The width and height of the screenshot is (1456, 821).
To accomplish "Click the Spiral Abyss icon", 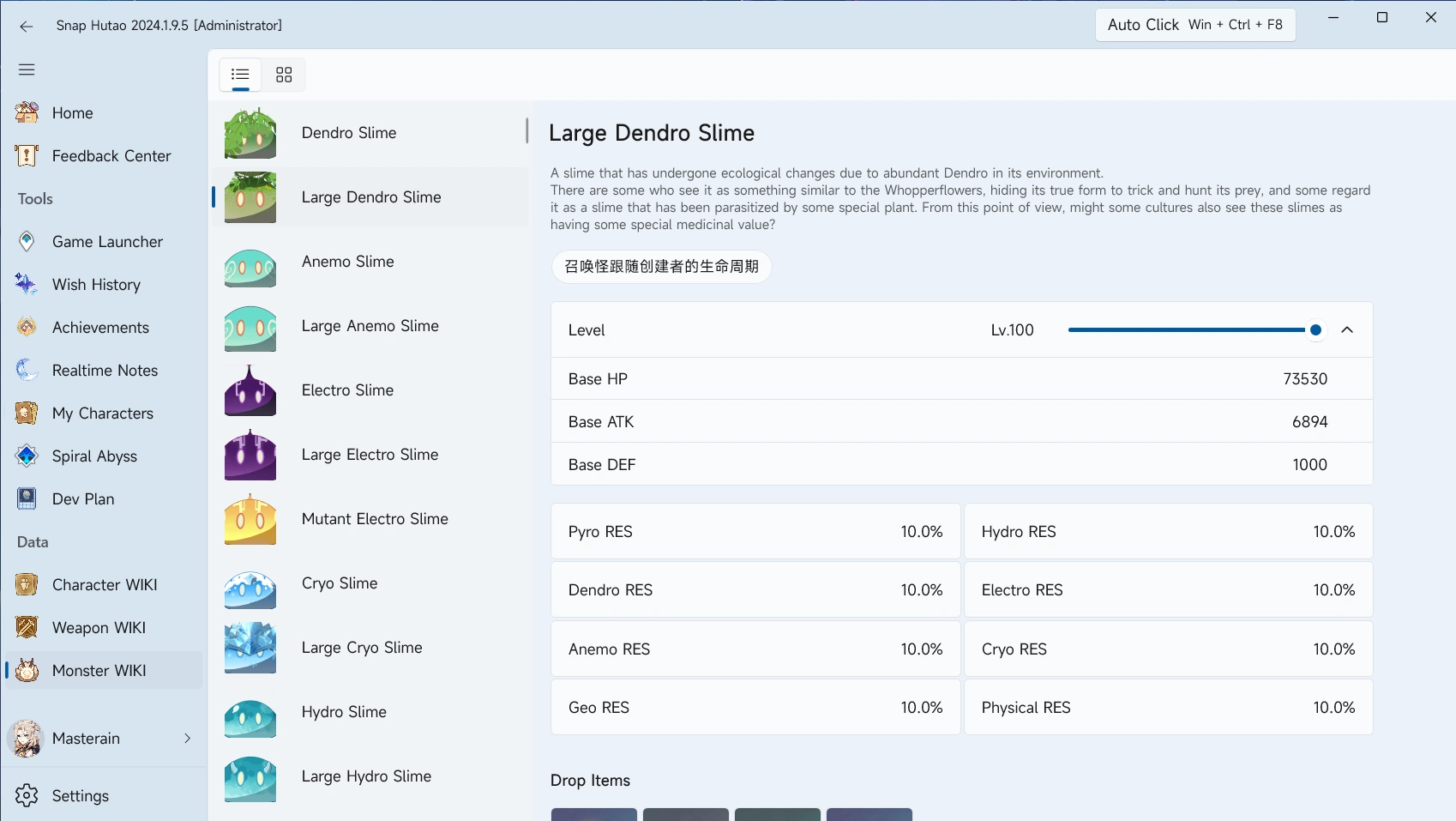I will pos(27,456).
